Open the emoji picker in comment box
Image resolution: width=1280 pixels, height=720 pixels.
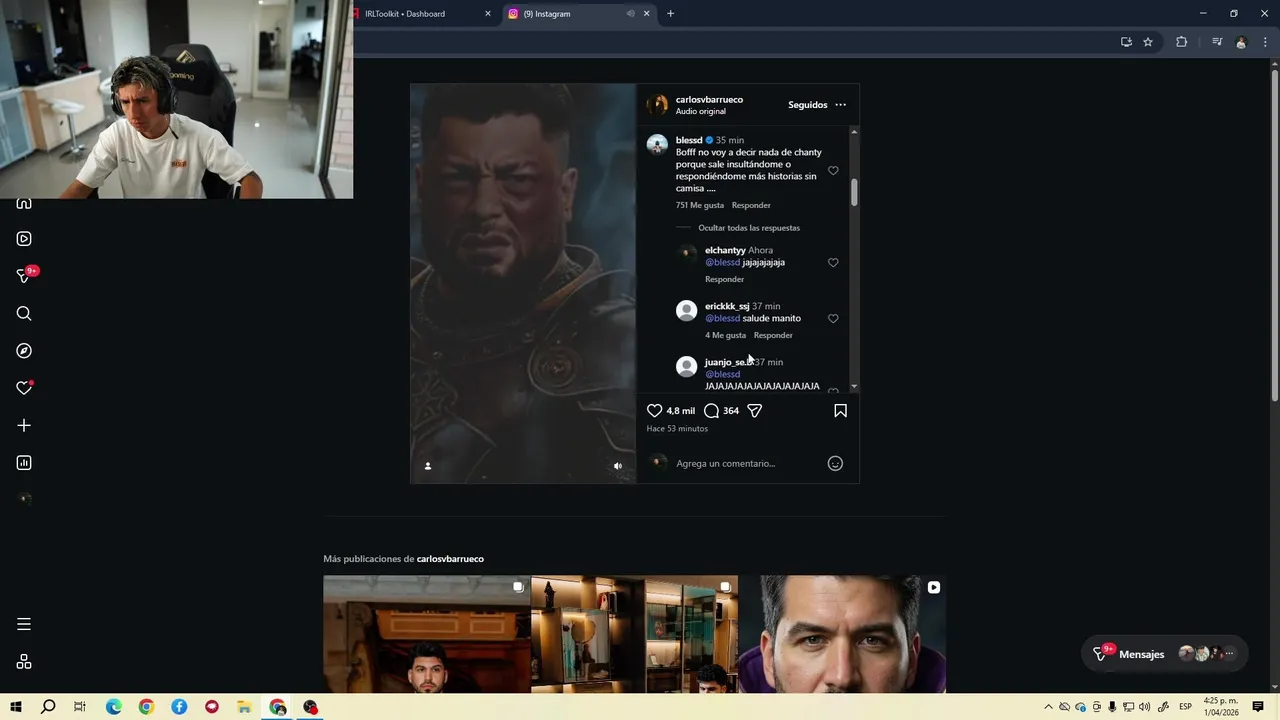click(835, 464)
